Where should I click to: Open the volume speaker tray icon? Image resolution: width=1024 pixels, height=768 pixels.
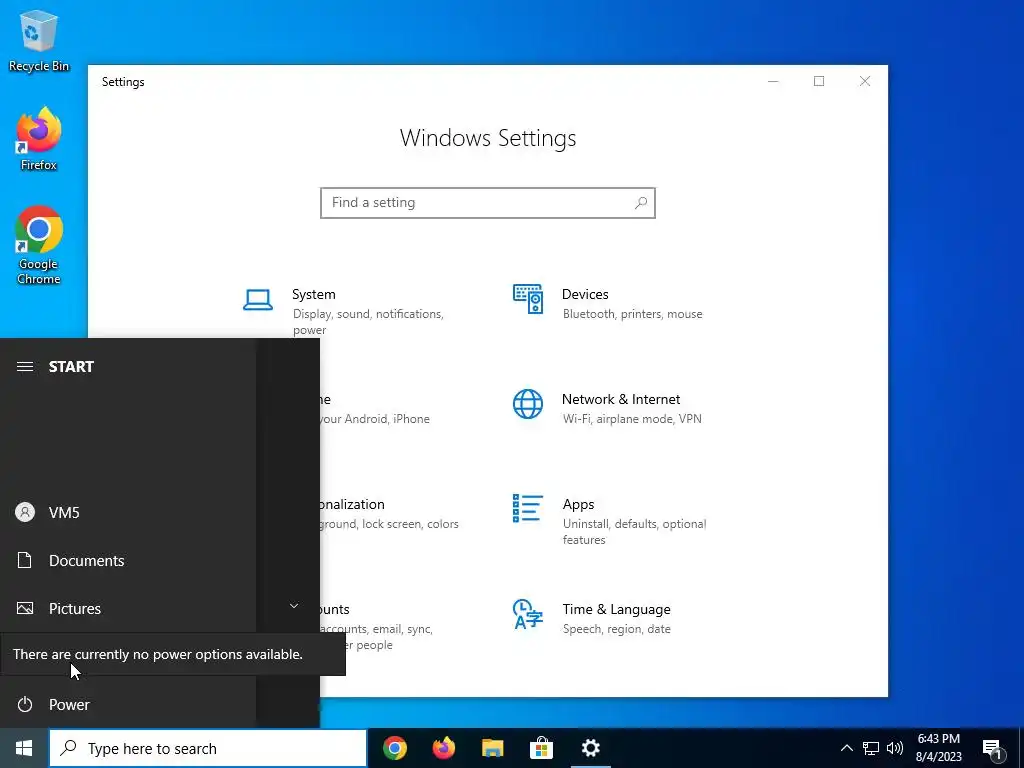coord(895,748)
